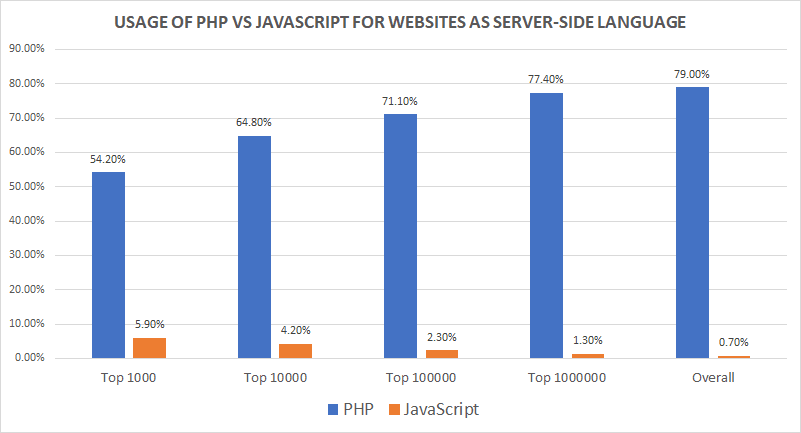This screenshot has width=801, height=433.
Task: Click the 0.00% axis label
Action: pyautogui.click(x=30, y=358)
